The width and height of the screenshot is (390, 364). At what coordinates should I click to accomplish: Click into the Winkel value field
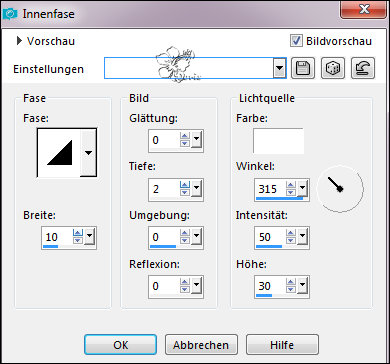pyautogui.click(x=271, y=189)
